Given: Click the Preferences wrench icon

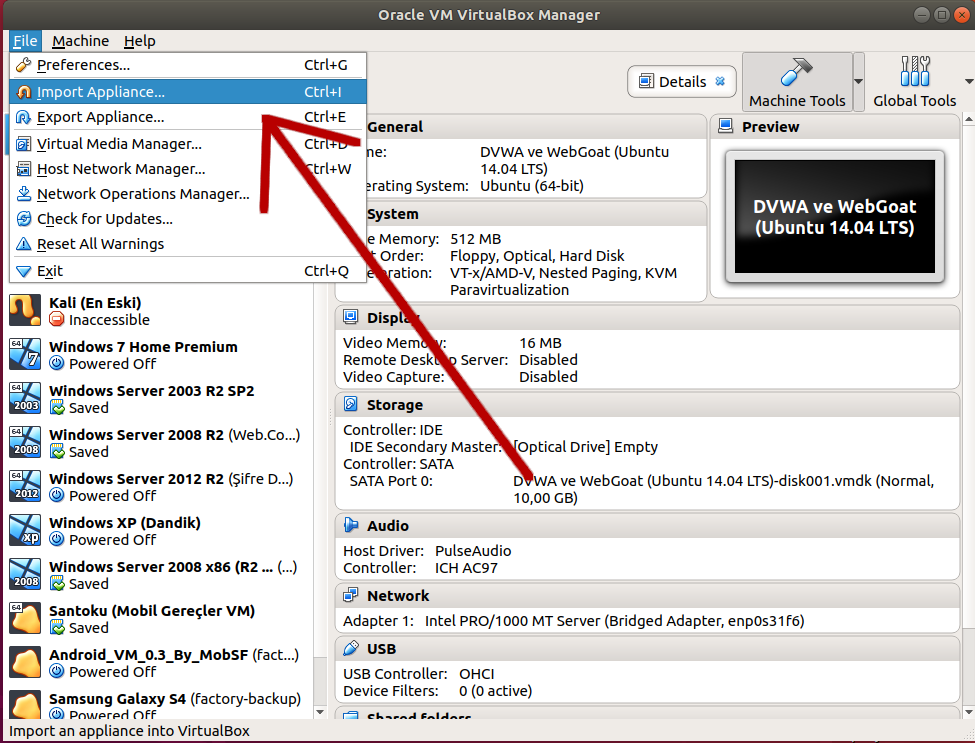Looking at the screenshot, I should (24, 65).
